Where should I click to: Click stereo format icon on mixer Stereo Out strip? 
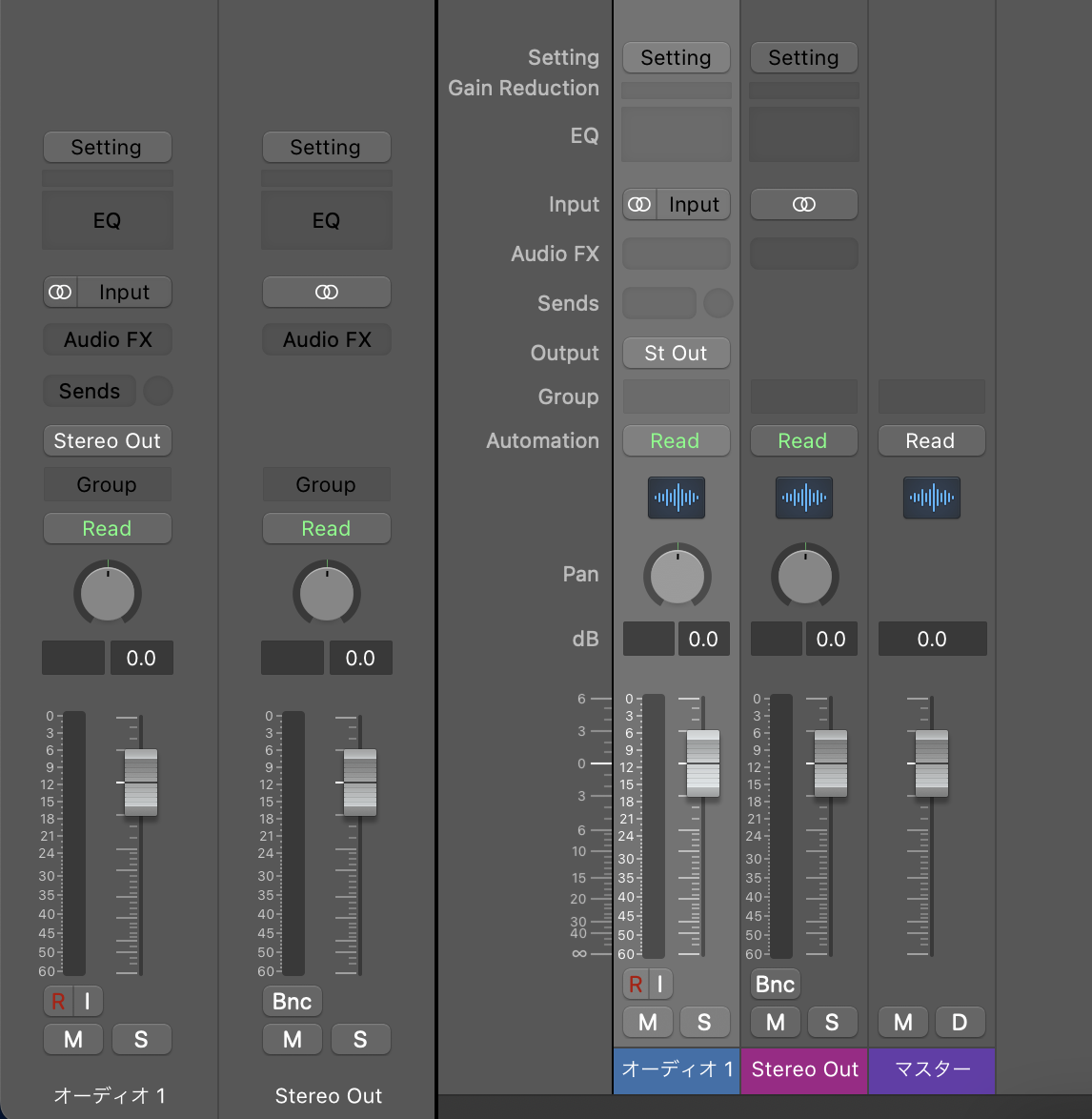[x=804, y=205]
